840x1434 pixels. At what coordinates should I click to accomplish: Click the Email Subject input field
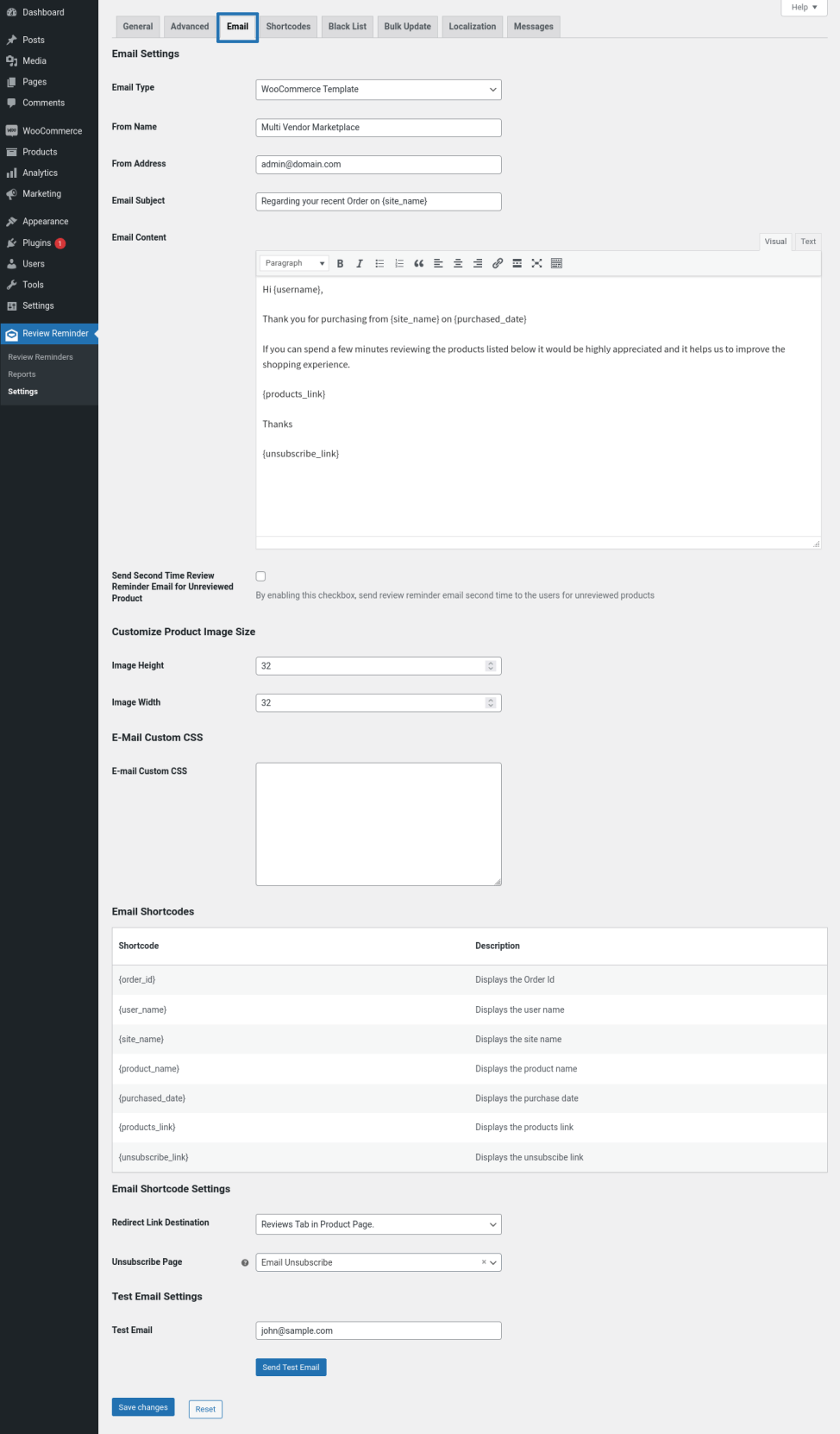click(379, 202)
